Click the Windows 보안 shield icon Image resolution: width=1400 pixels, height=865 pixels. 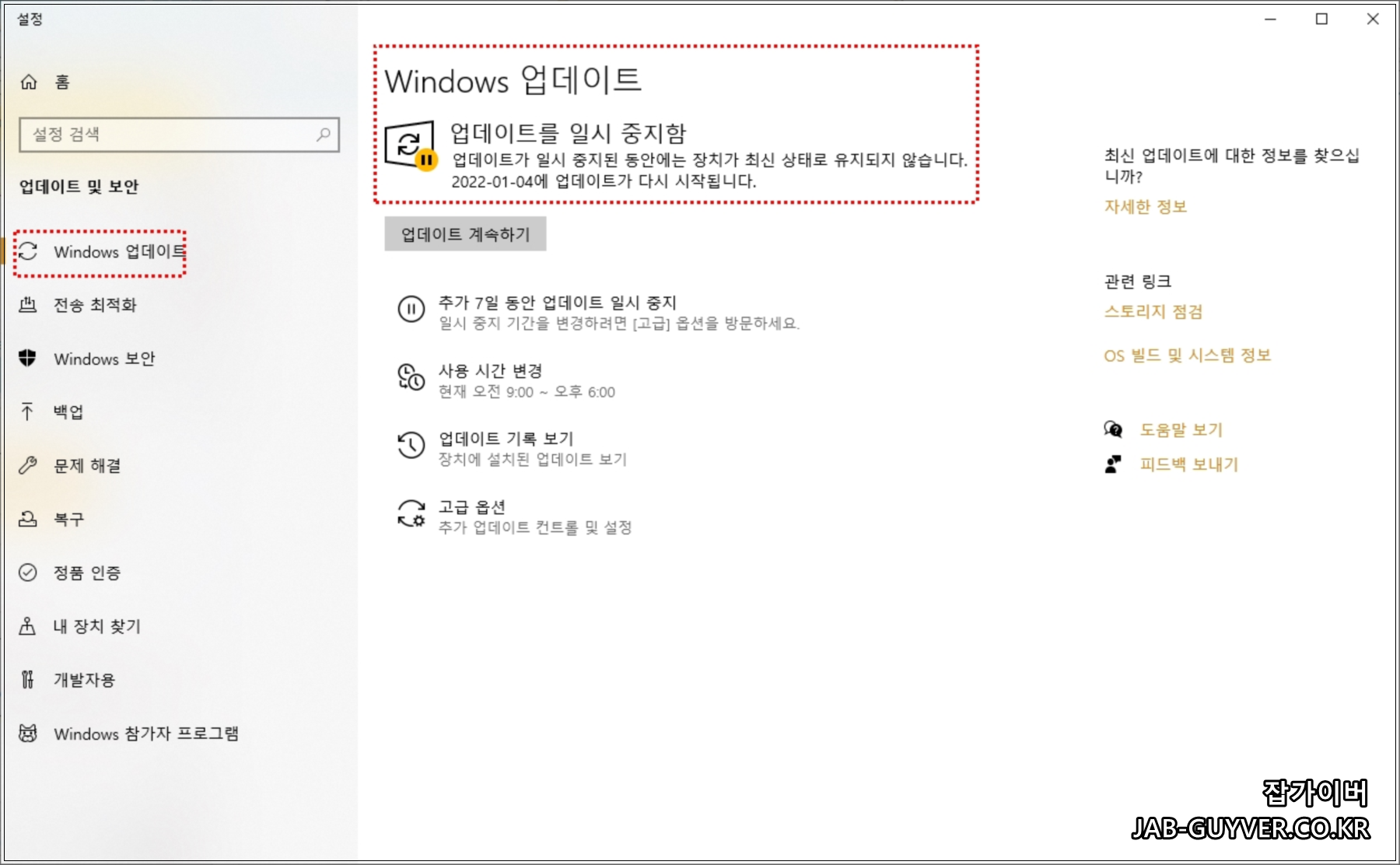click(28, 358)
